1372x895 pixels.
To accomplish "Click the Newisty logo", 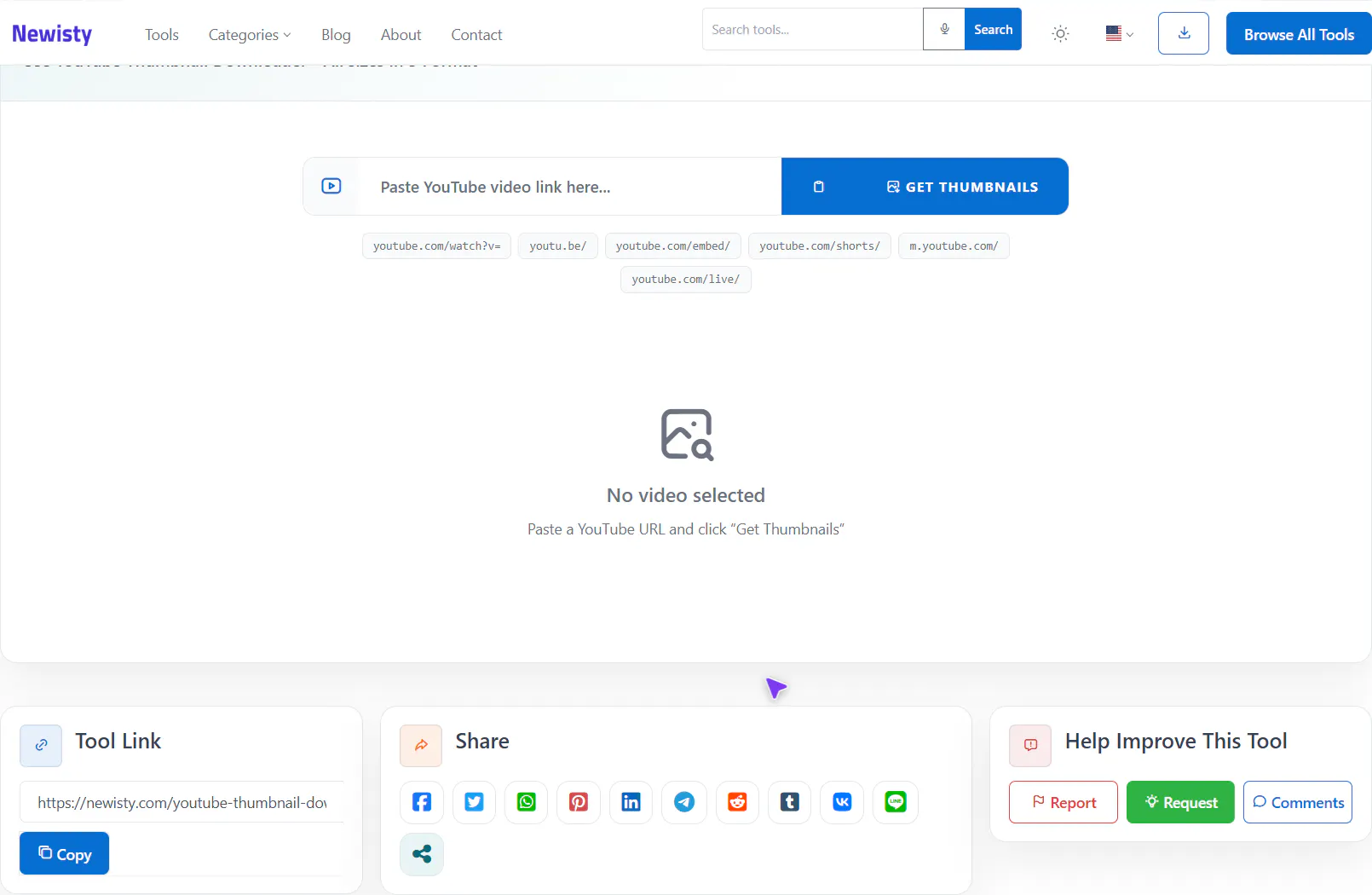I will 52,34.
